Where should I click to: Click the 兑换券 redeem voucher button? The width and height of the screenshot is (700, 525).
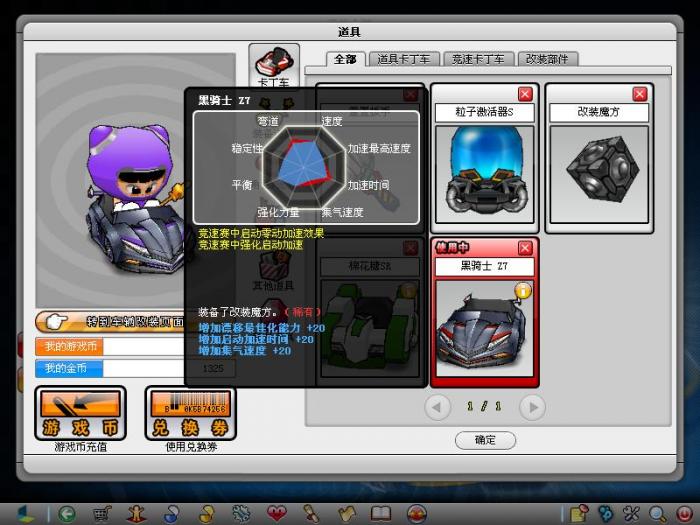click(191, 413)
